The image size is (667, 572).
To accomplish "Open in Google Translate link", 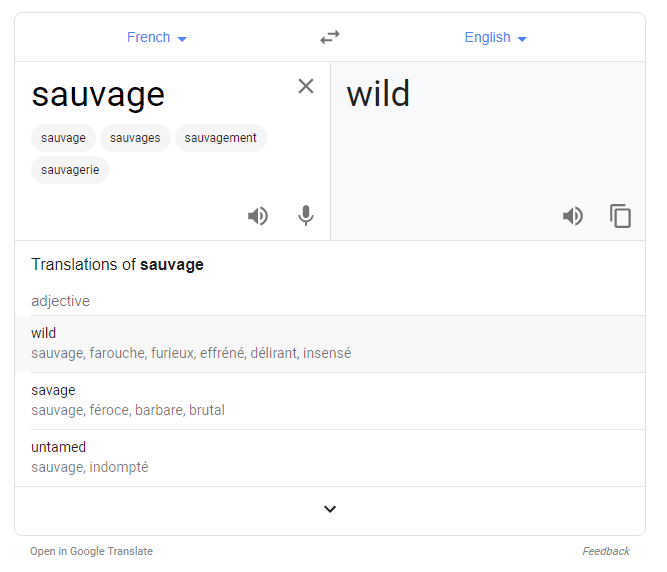I will pyautogui.click(x=91, y=551).
